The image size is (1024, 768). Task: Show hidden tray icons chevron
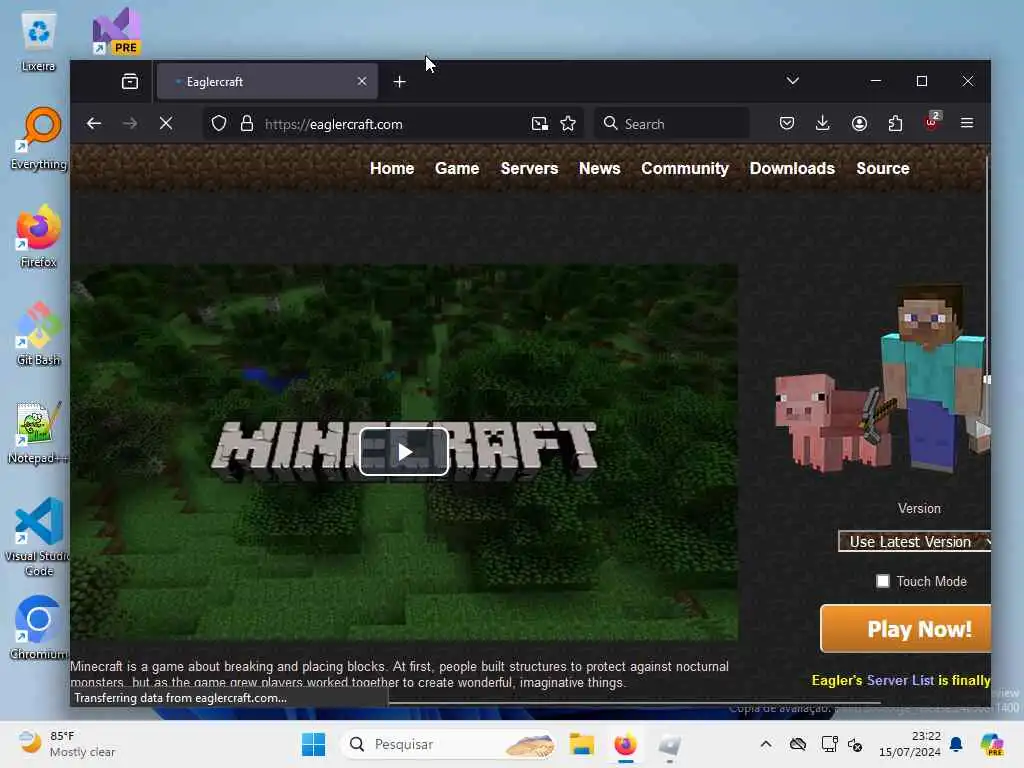pyautogui.click(x=766, y=744)
